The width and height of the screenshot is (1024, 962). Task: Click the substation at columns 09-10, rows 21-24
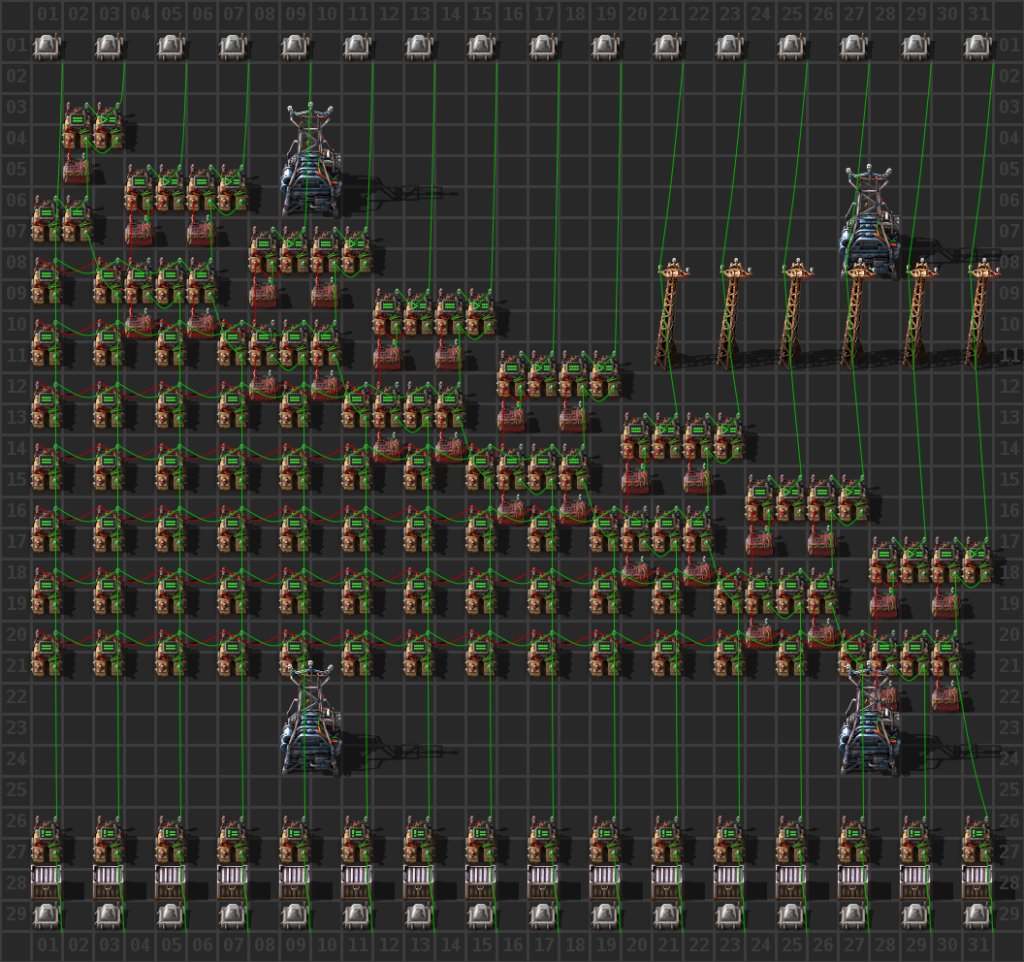(x=311, y=718)
